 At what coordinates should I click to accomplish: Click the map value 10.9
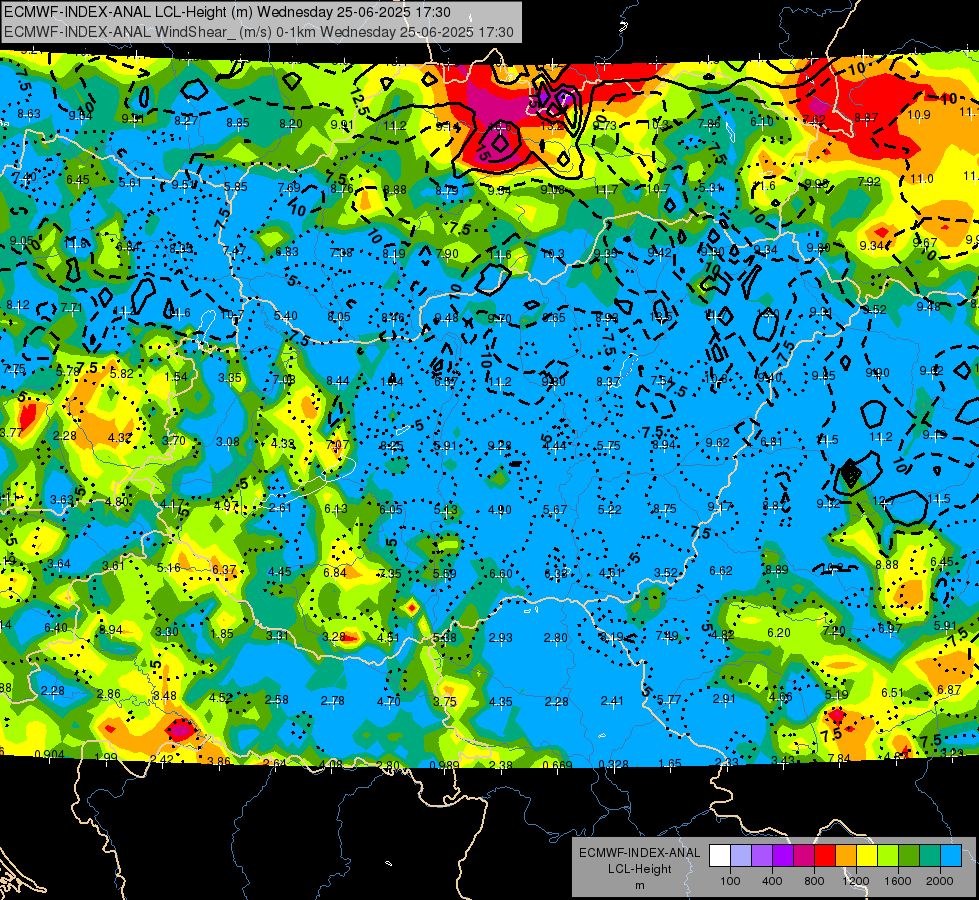[x=918, y=115]
